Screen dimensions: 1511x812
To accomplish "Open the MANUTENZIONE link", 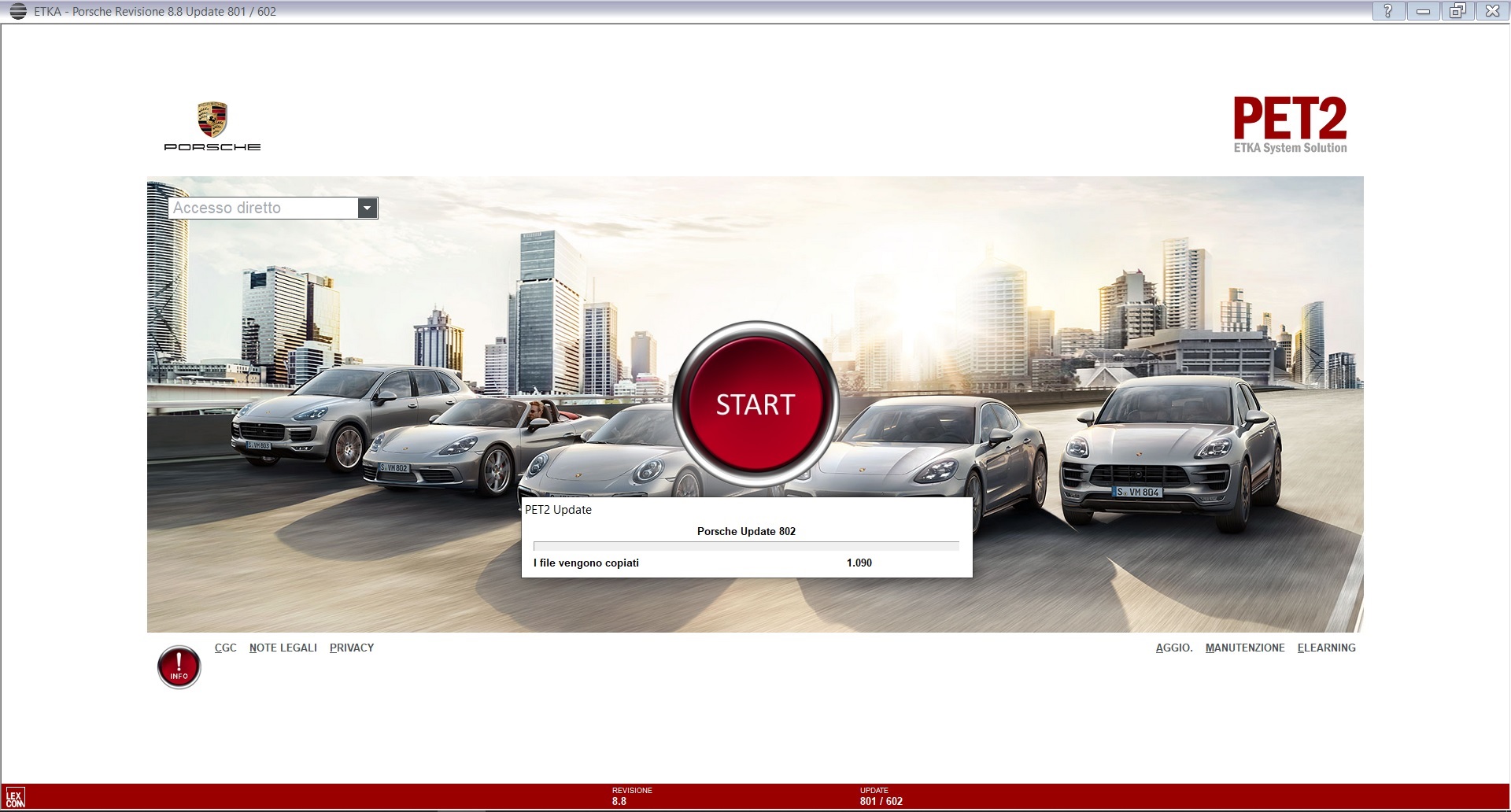I will point(1245,648).
